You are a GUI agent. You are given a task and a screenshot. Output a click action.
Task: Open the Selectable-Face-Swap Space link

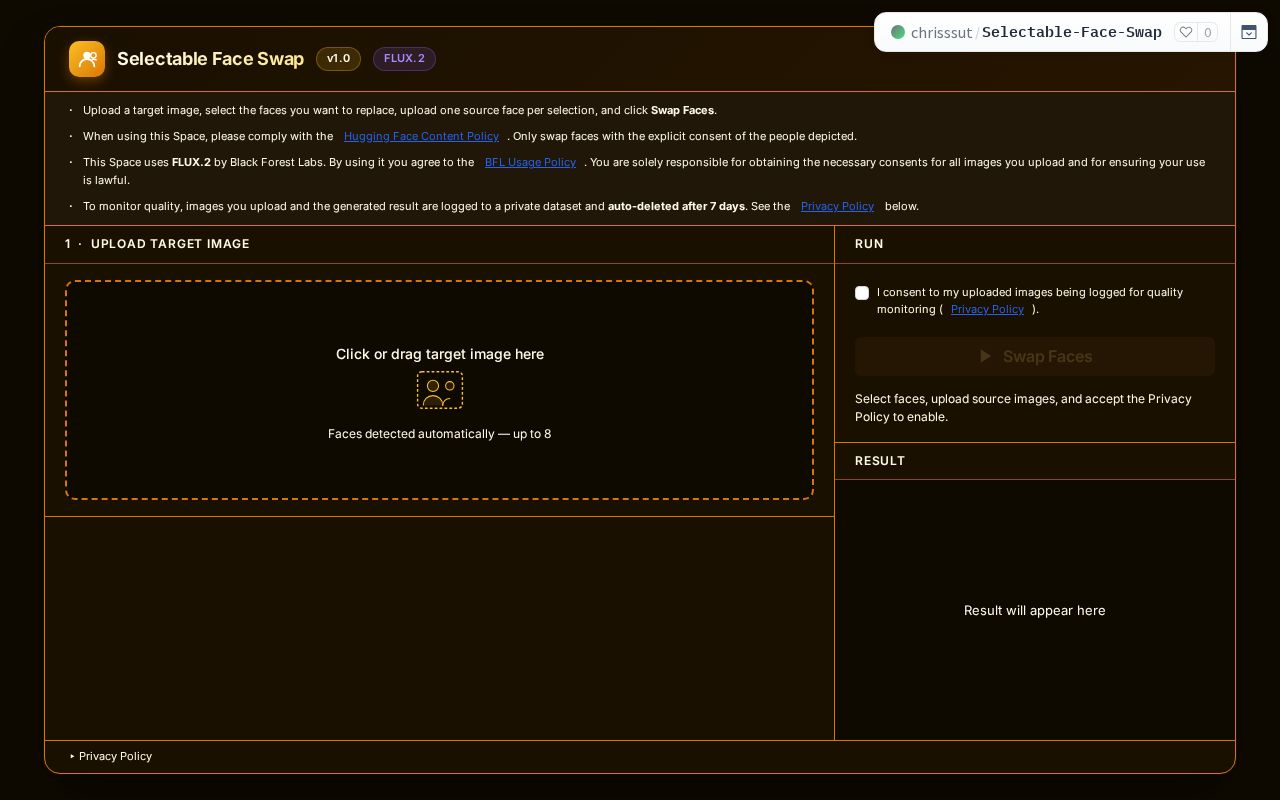(x=1071, y=32)
